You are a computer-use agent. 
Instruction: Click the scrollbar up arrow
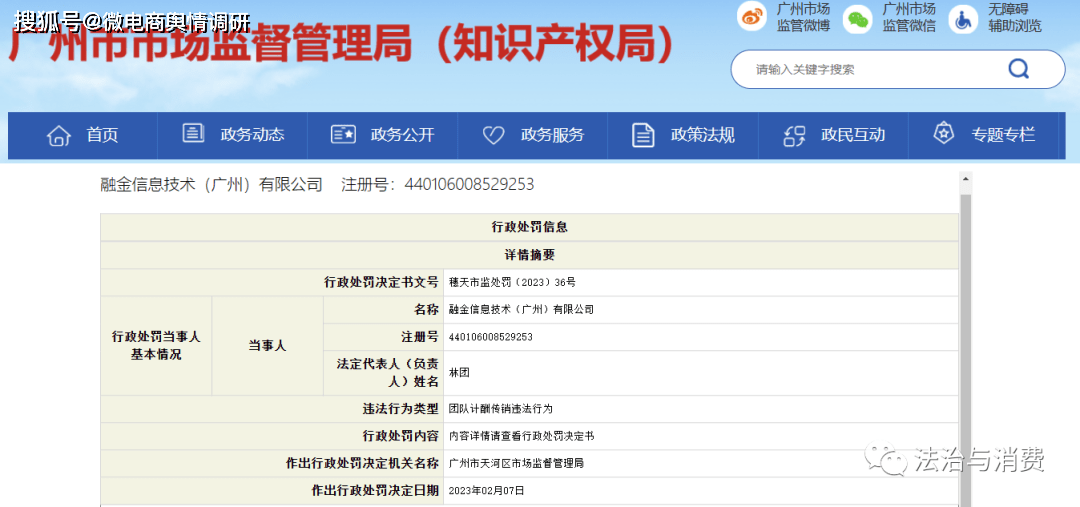coord(965,181)
